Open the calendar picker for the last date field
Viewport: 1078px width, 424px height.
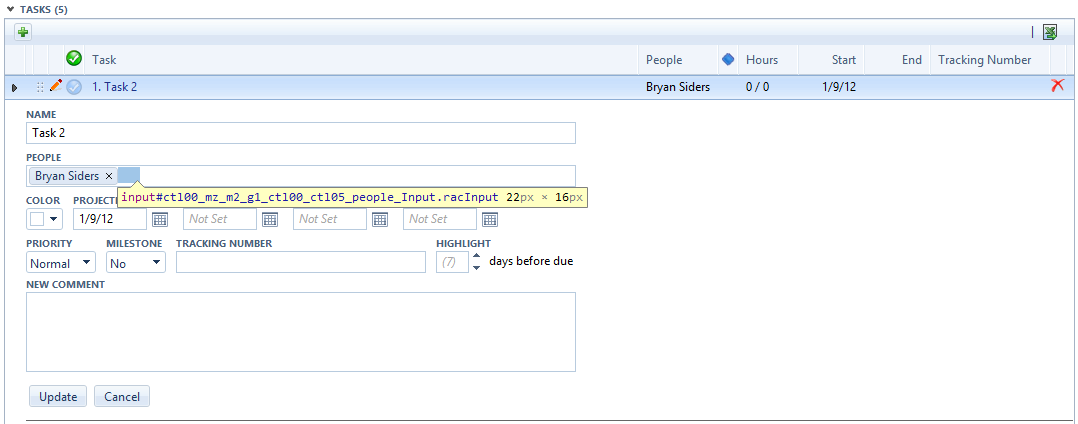[490, 219]
